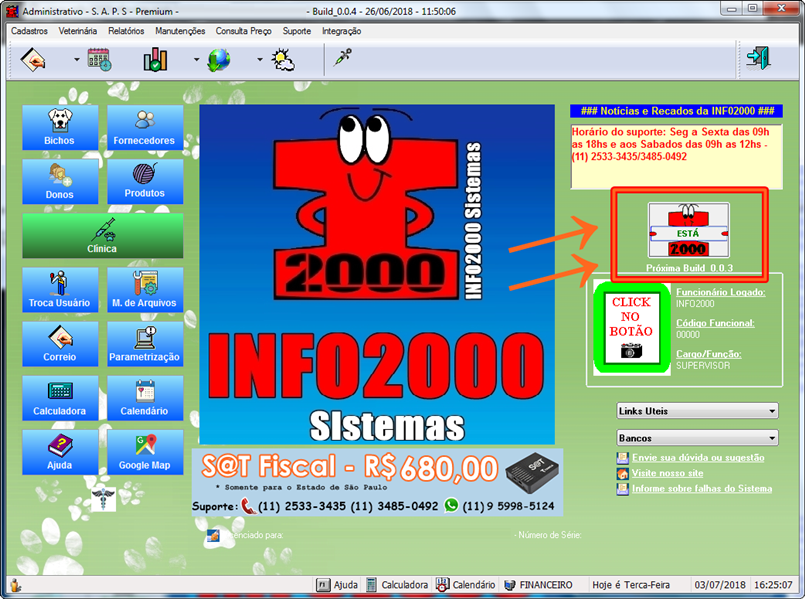The height and width of the screenshot is (599, 805).
Task: Click the INFO2000 Sistemas logo image
Action: (377, 275)
